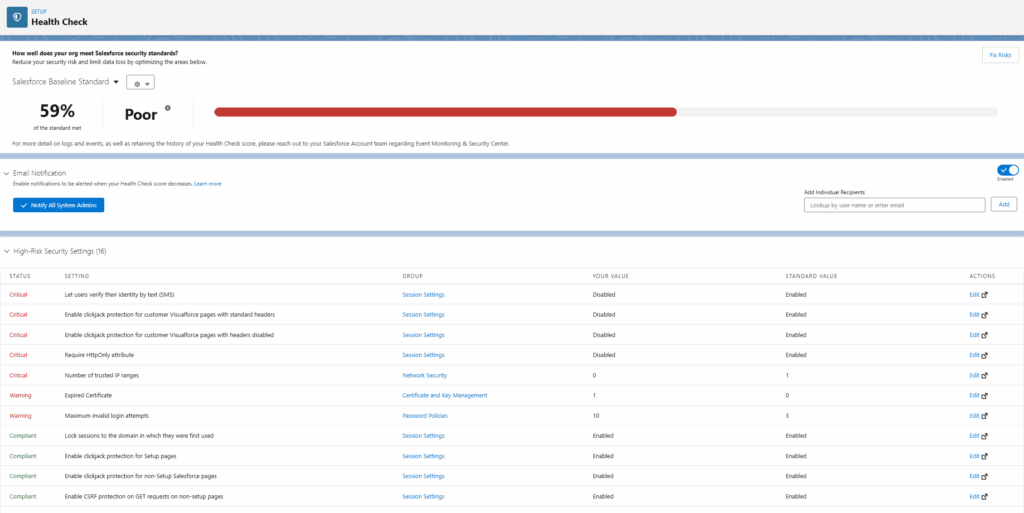Select 'Lock sessions to the domain' setting text
The width and height of the screenshot is (1024, 513).
(x=139, y=435)
